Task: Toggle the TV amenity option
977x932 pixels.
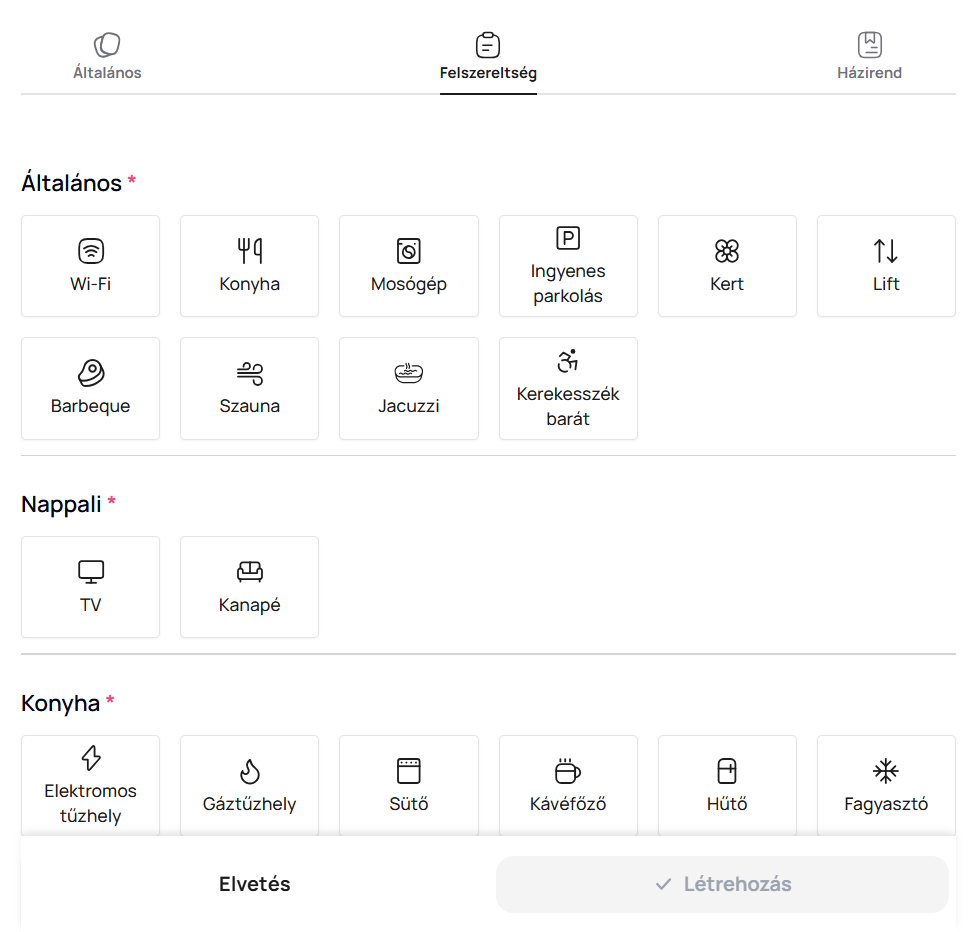Action: (x=90, y=587)
